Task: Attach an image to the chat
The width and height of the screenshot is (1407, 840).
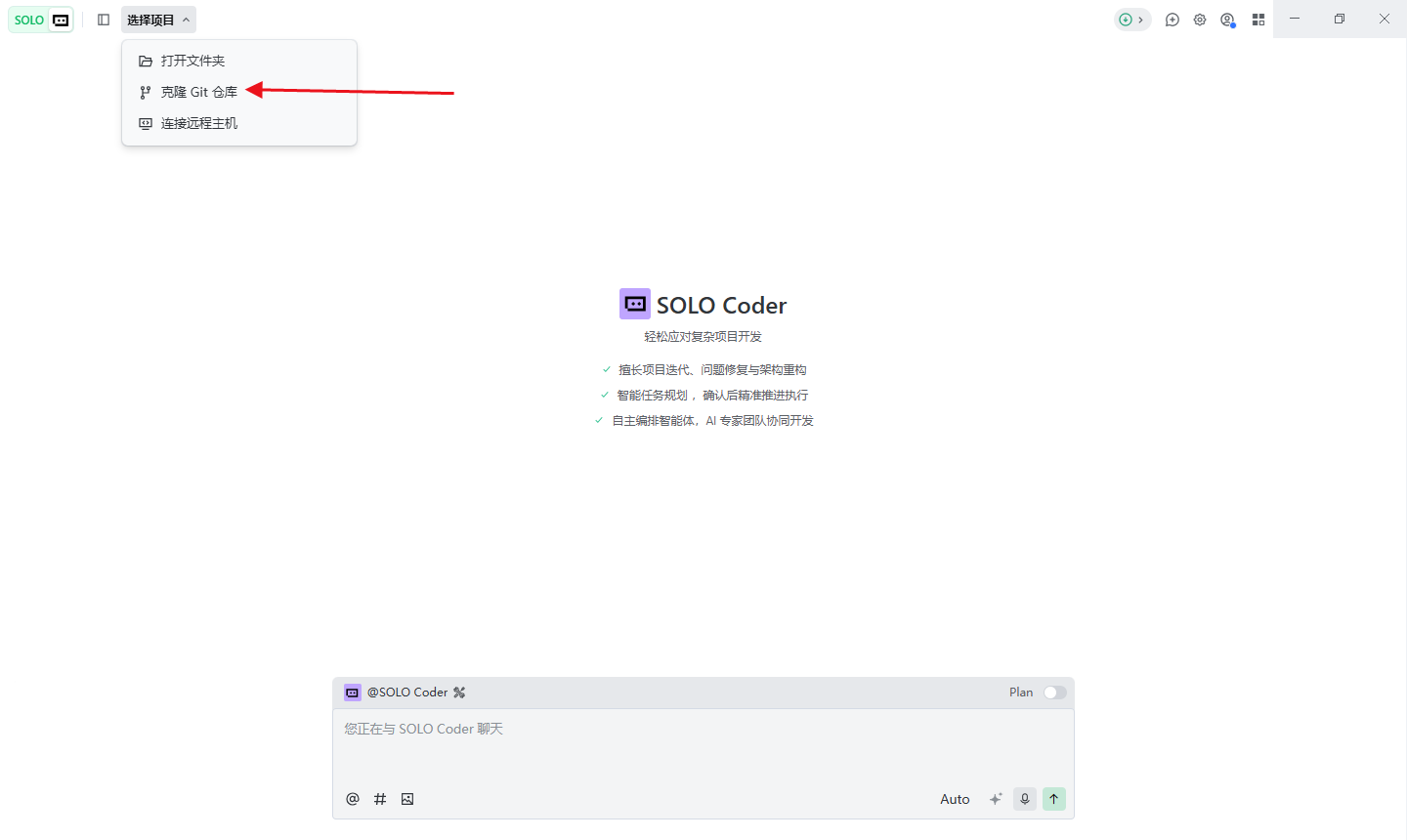Action: pos(407,799)
